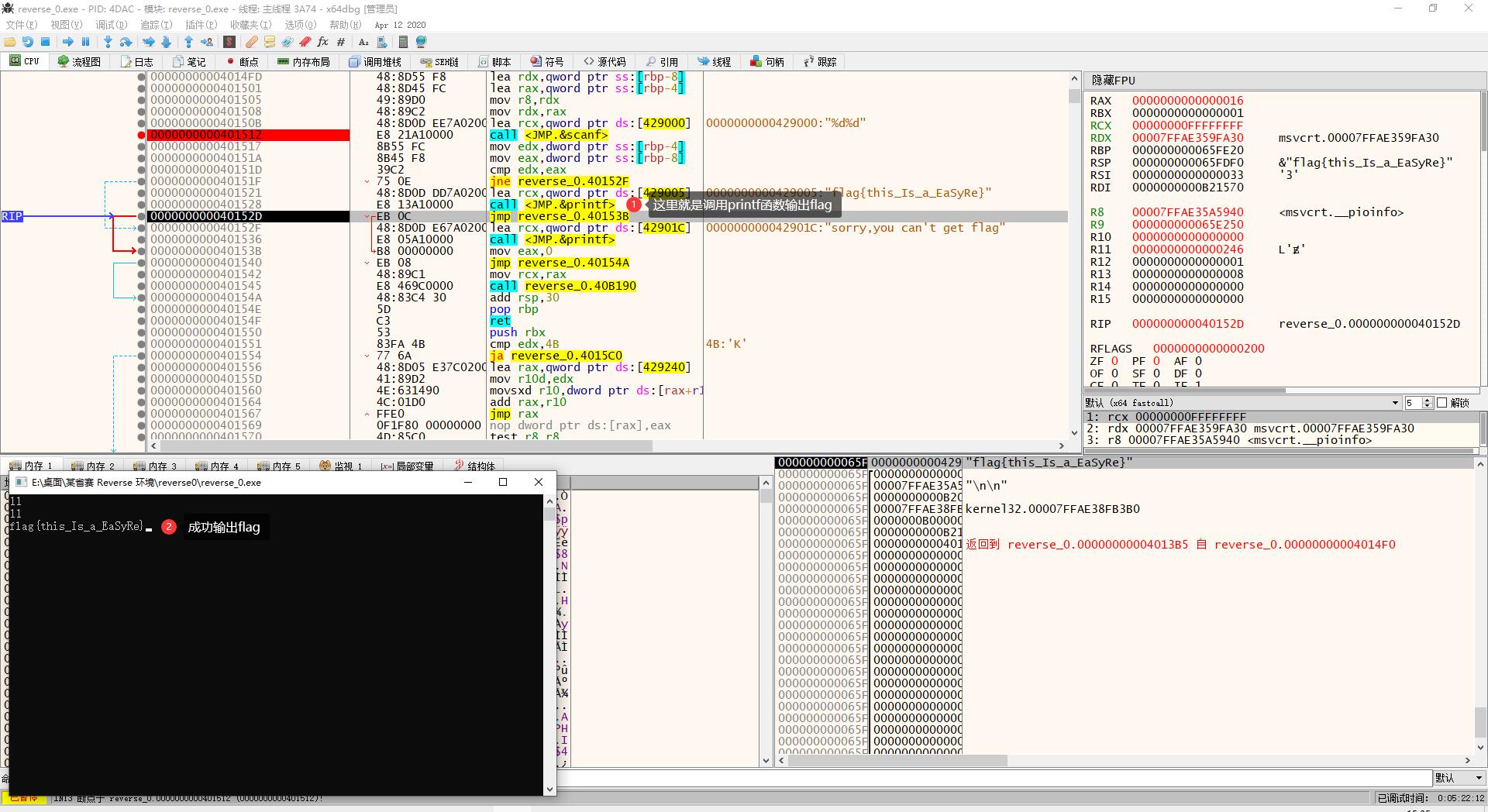Open online help with globe icon
This screenshot has height=812, width=1488.
422,42
